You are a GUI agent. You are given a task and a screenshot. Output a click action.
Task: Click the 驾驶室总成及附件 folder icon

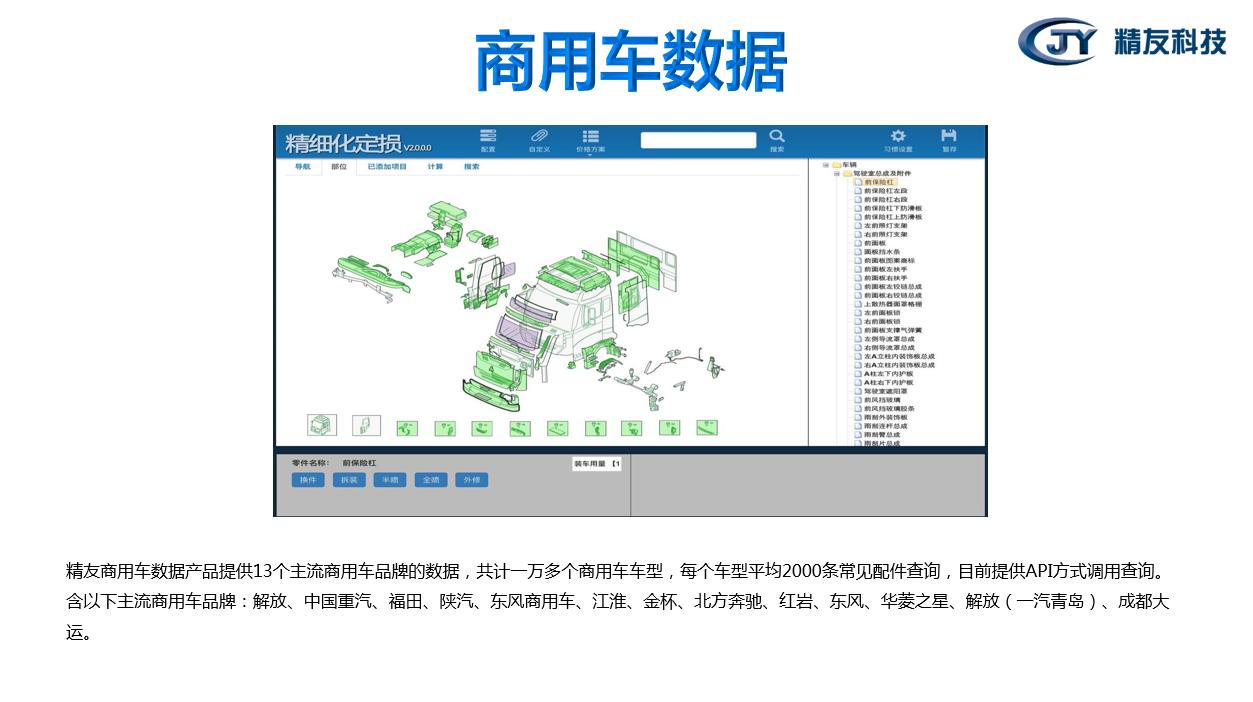tap(847, 173)
